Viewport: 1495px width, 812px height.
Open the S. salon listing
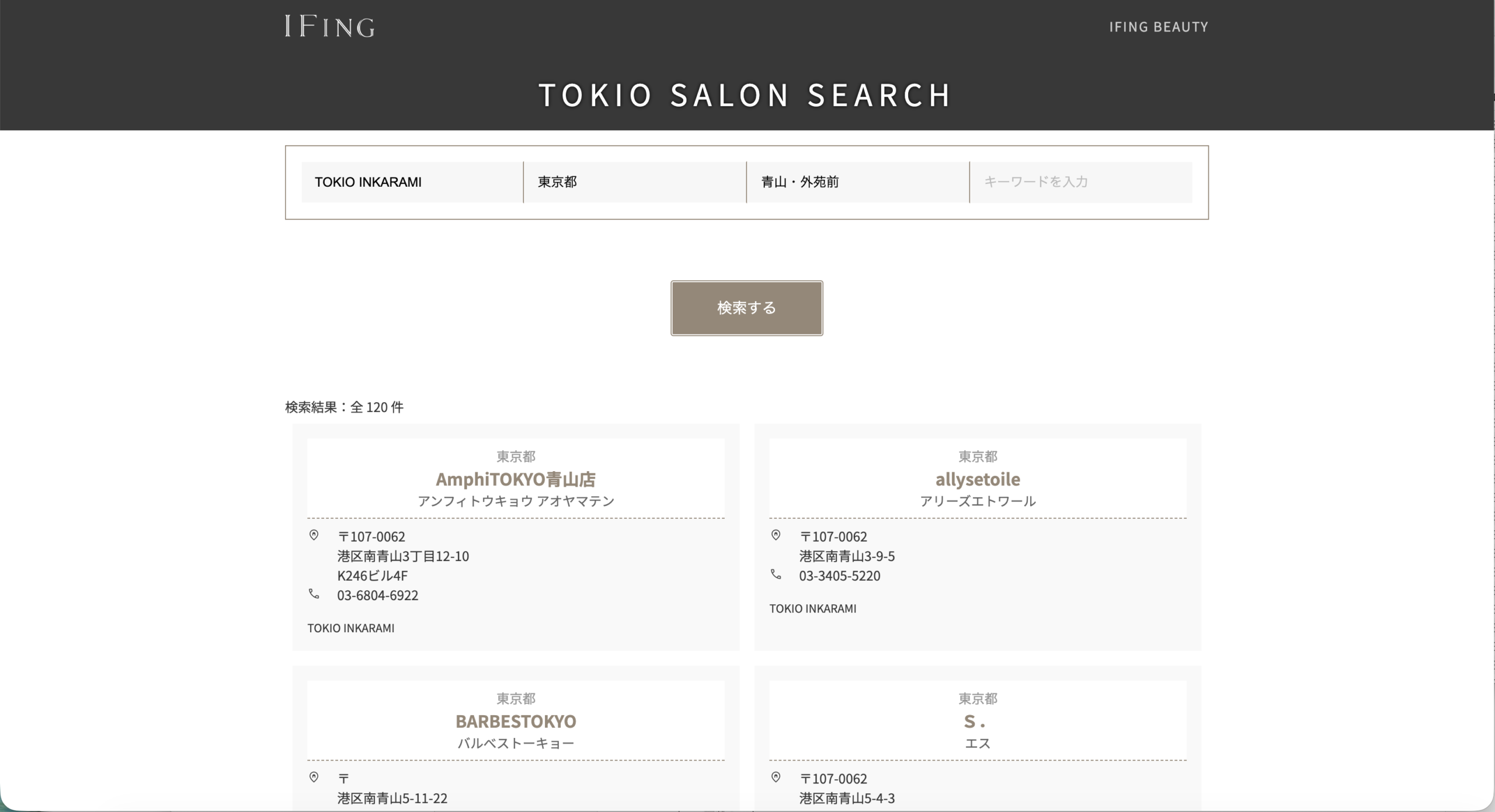978,721
